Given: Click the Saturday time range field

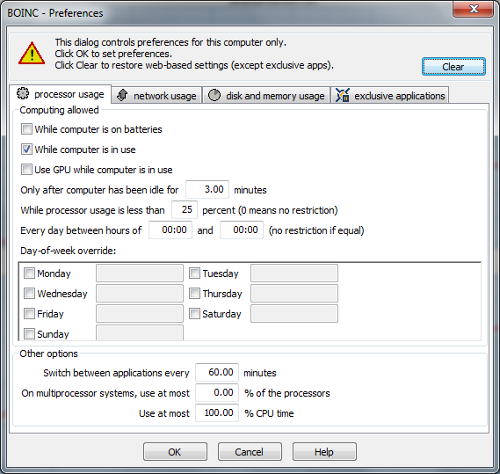Looking at the screenshot, I should (294, 314).
